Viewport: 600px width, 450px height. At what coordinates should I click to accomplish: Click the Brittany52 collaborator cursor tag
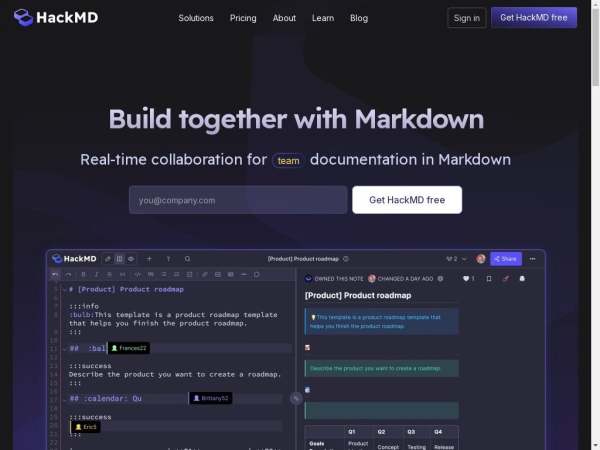click(211, 398)
